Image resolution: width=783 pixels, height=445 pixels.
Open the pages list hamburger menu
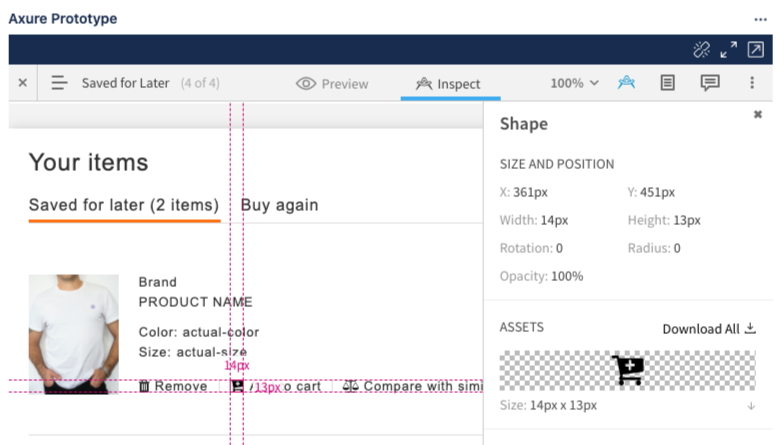[x=59, y=83]
